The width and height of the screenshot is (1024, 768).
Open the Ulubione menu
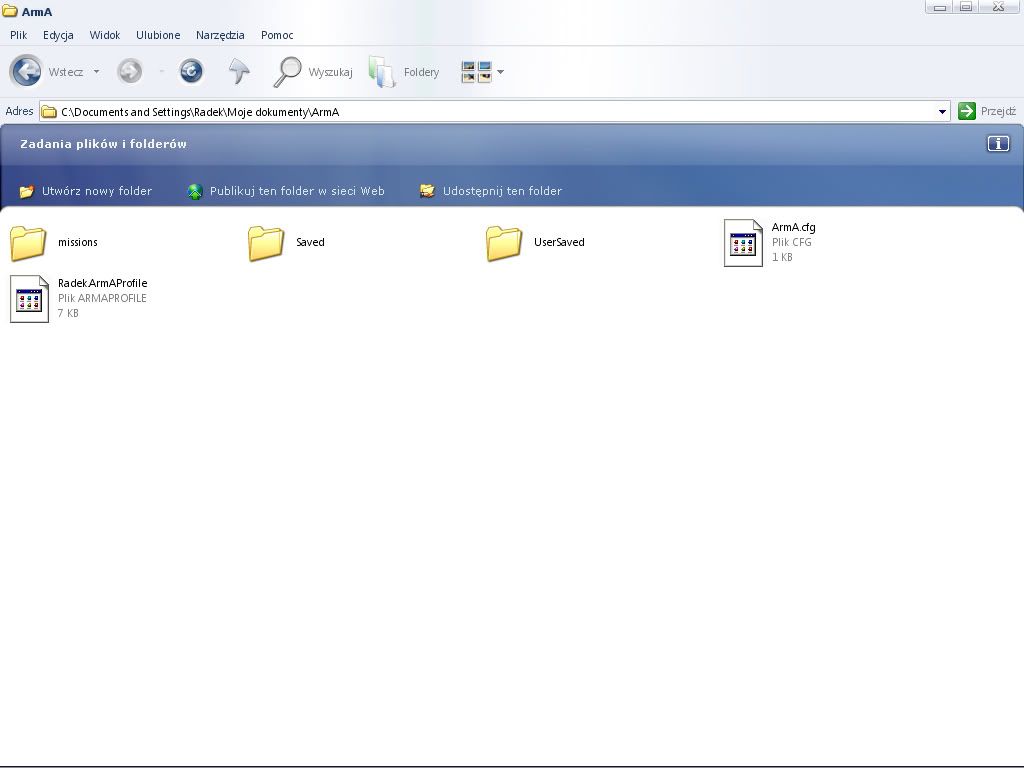pyautogui.click(x=158, y=35)
